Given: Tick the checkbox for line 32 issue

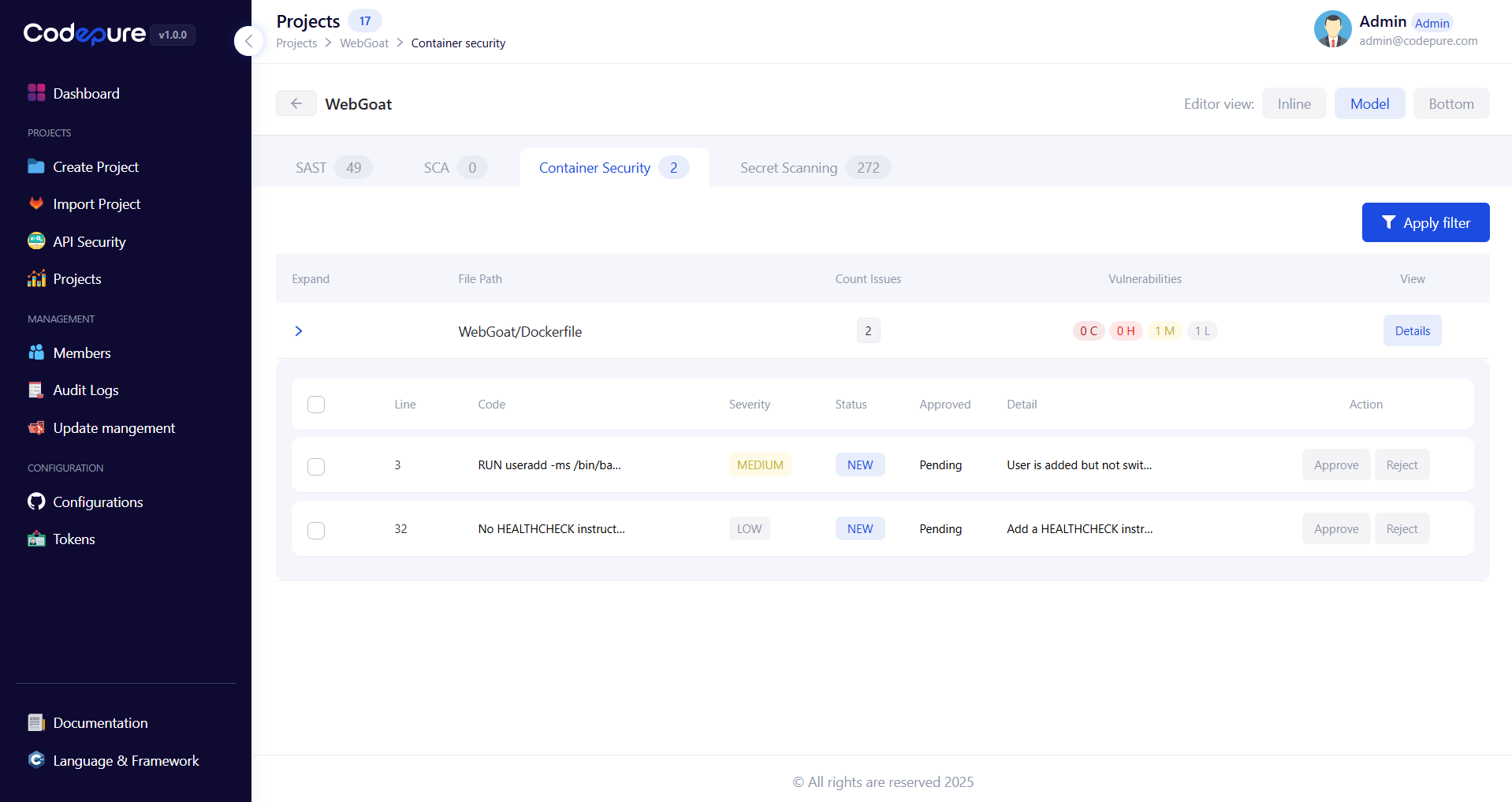Looking at the screenshot, I should tap(316, 531).
